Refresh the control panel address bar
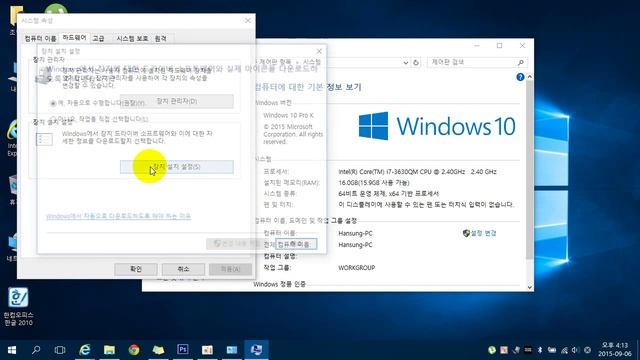640x360 pixels. pos(416,62)
